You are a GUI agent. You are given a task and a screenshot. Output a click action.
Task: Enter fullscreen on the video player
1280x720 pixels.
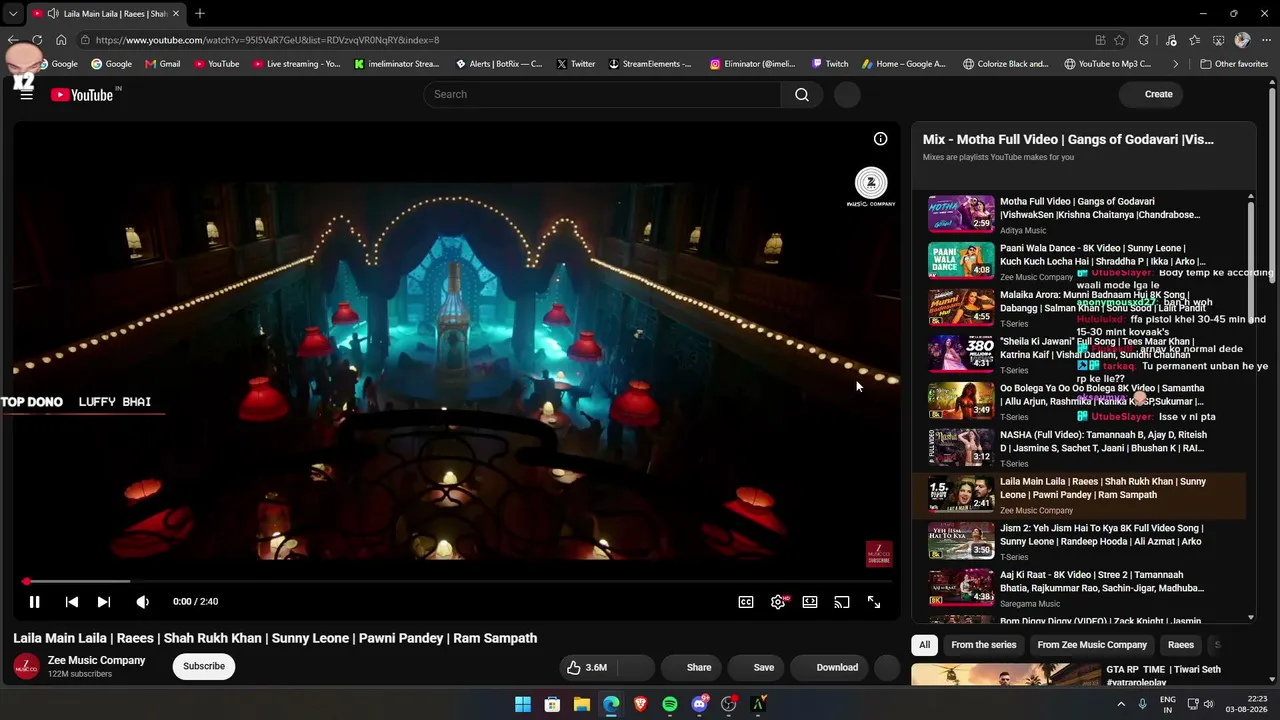coord(874,602)
